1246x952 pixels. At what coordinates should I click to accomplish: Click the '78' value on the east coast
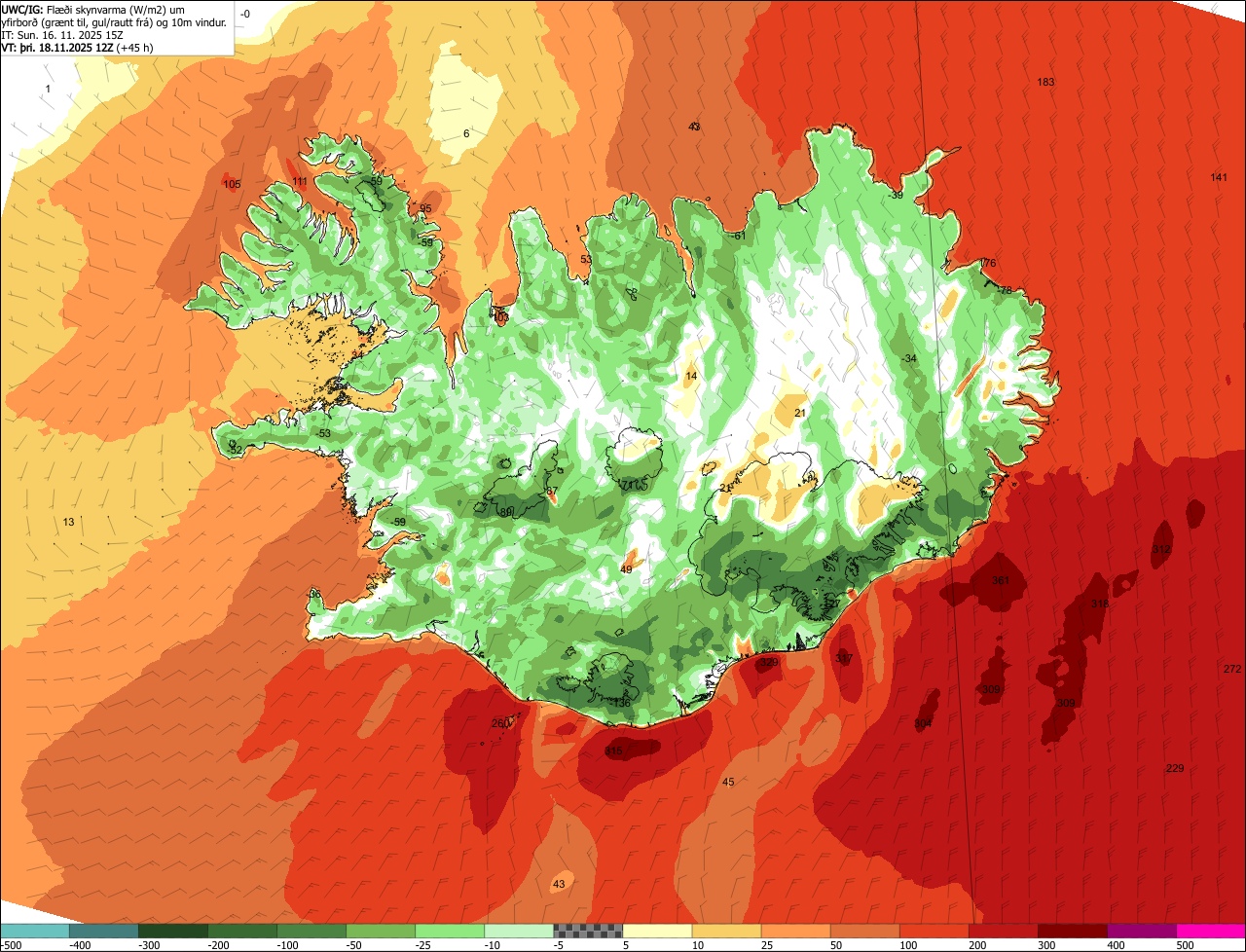[x=1006, y=290]
